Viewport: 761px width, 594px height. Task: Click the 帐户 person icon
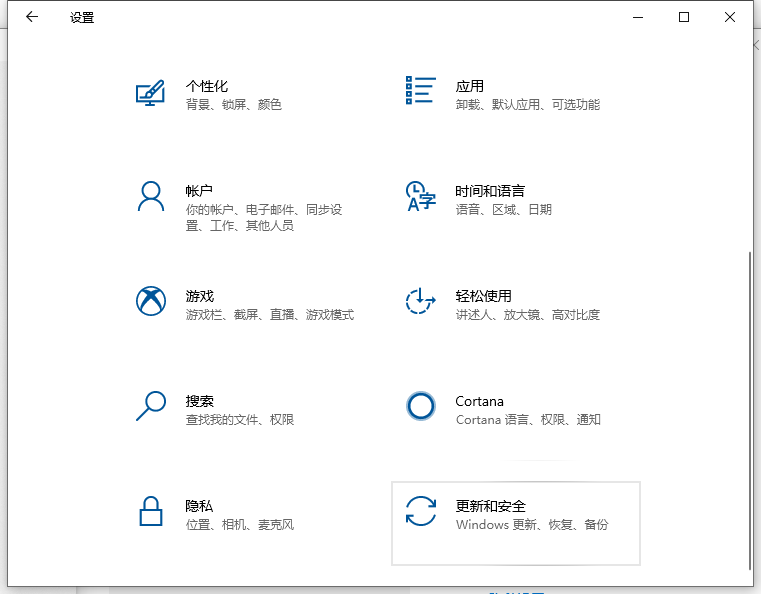(x=150, y=196)
